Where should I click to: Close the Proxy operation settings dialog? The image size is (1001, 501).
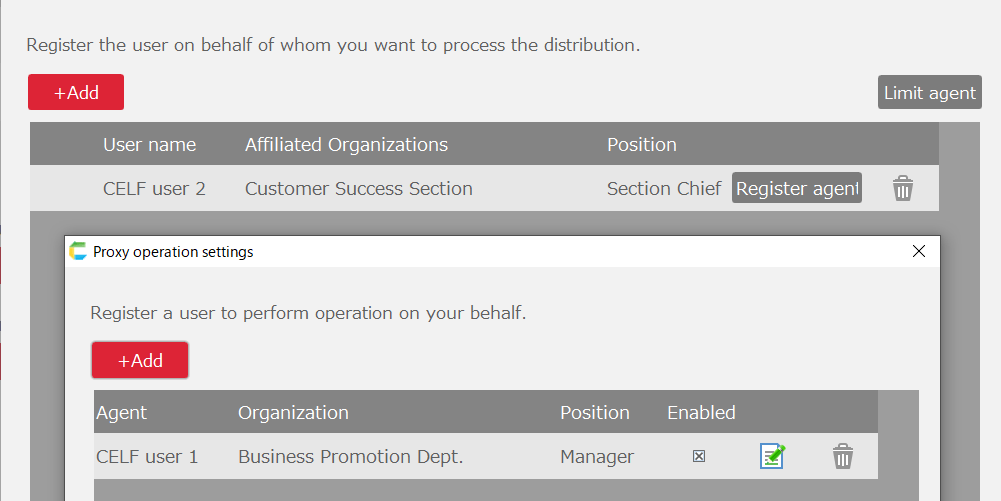919,251
